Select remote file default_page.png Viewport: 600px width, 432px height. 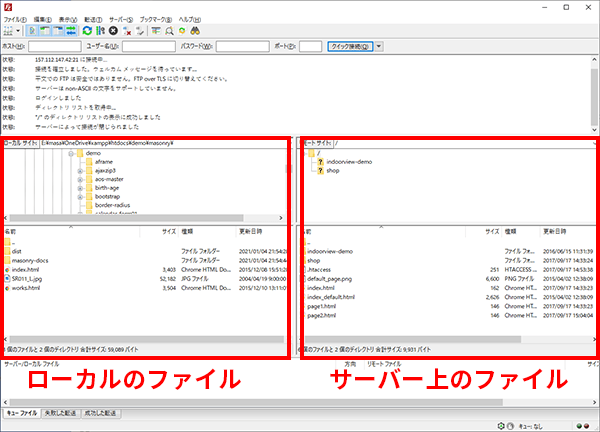pyautogui.click(x=329, y=279)
